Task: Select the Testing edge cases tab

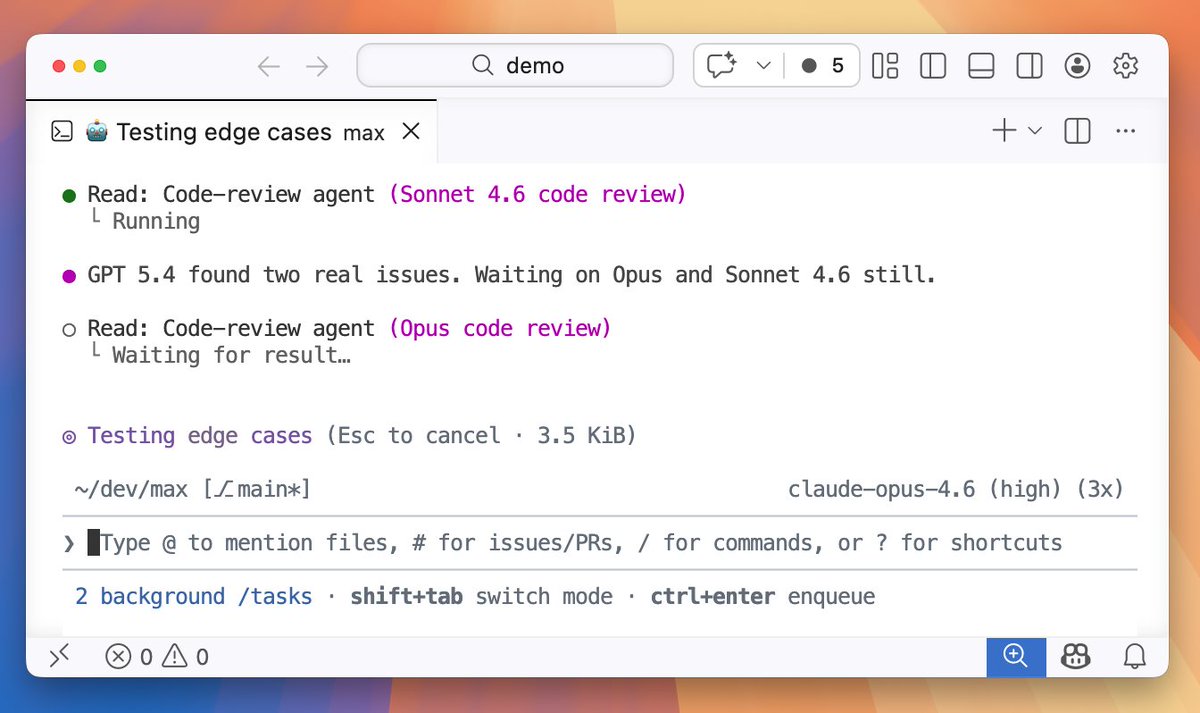Action: [x=232, y=131]
